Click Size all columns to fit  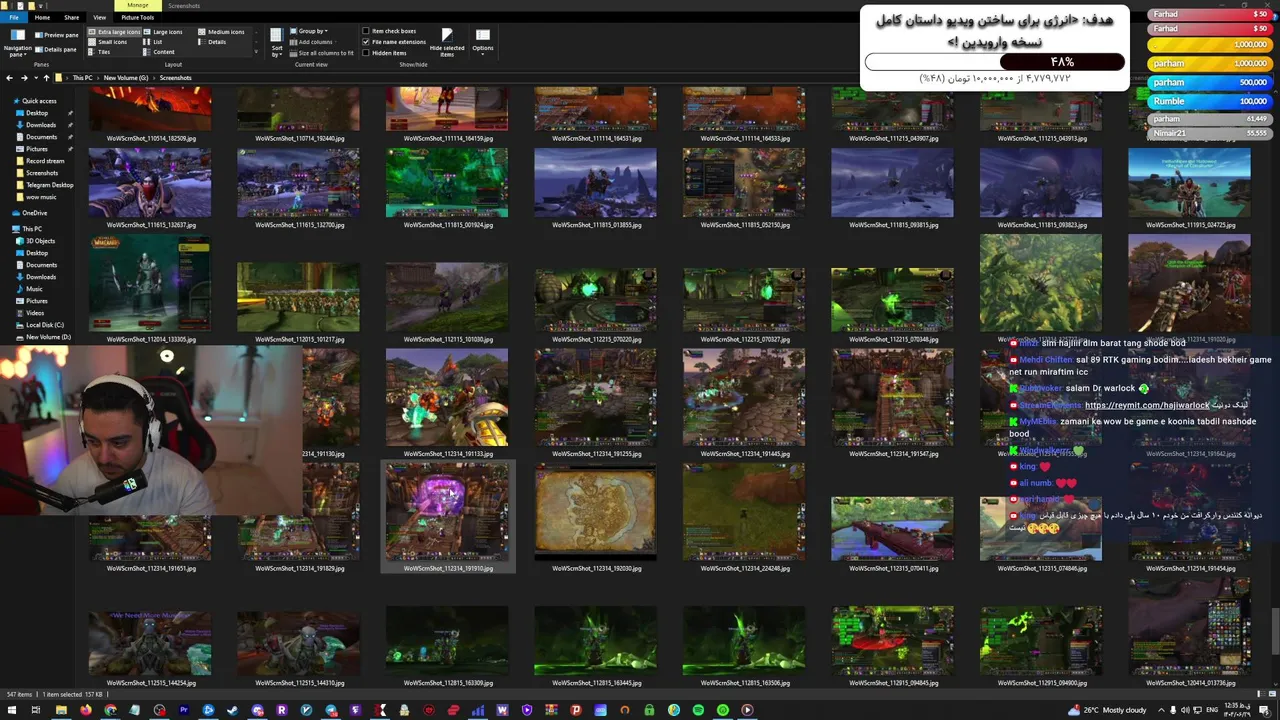tap(322, 53)
